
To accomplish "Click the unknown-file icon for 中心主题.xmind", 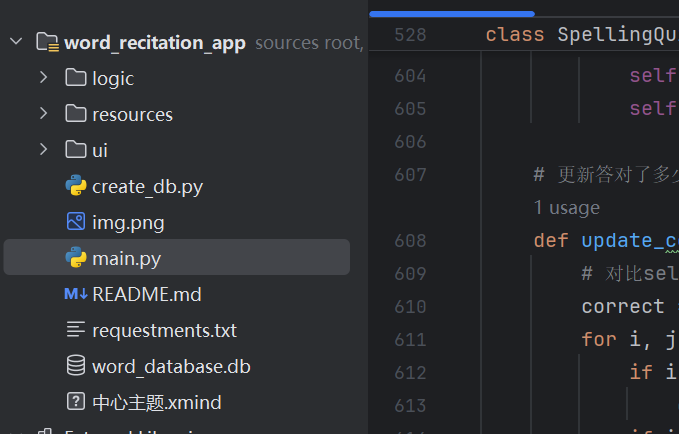I will [75, 402].
